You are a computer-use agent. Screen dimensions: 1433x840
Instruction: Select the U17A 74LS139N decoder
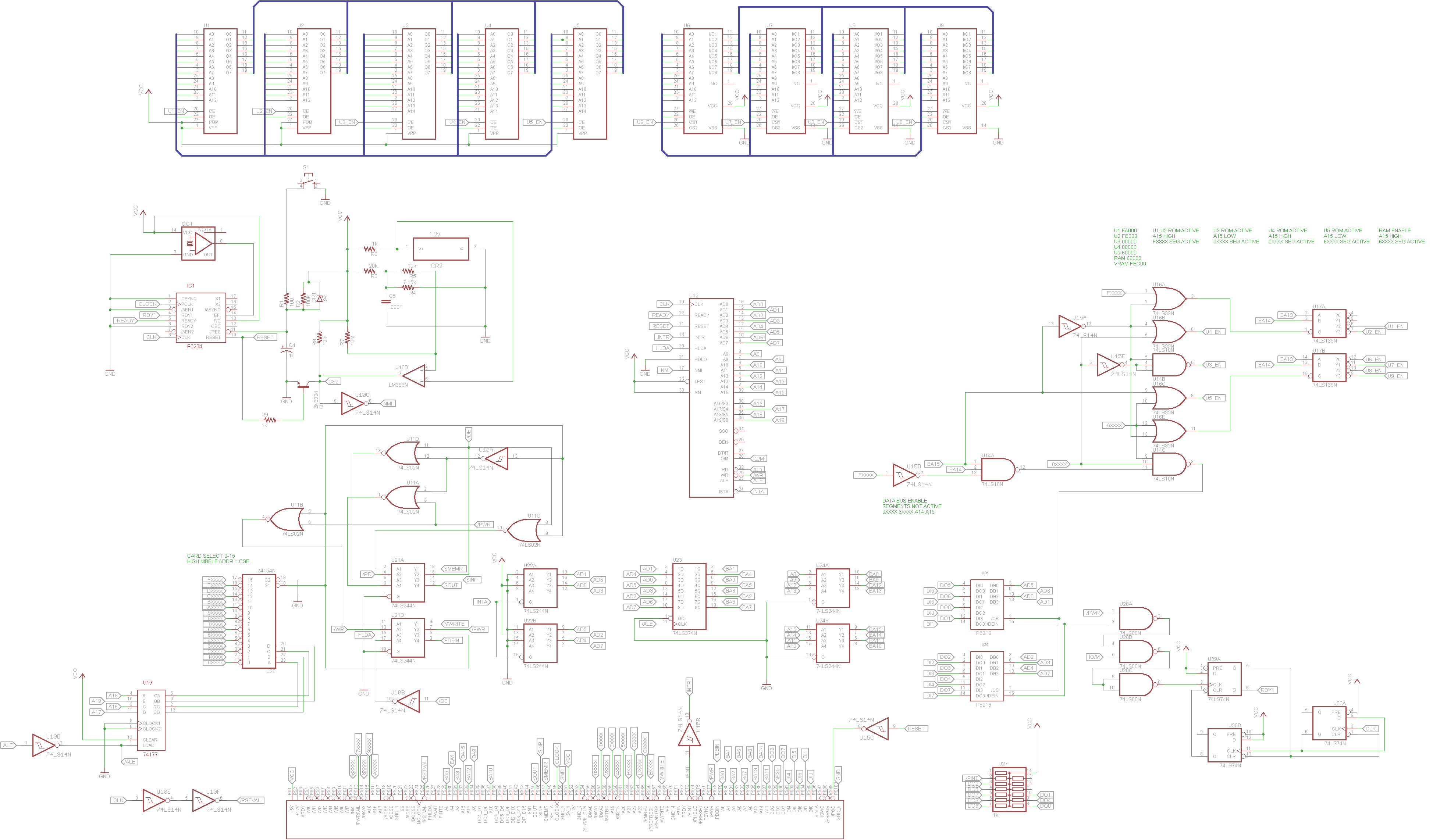1329,323
